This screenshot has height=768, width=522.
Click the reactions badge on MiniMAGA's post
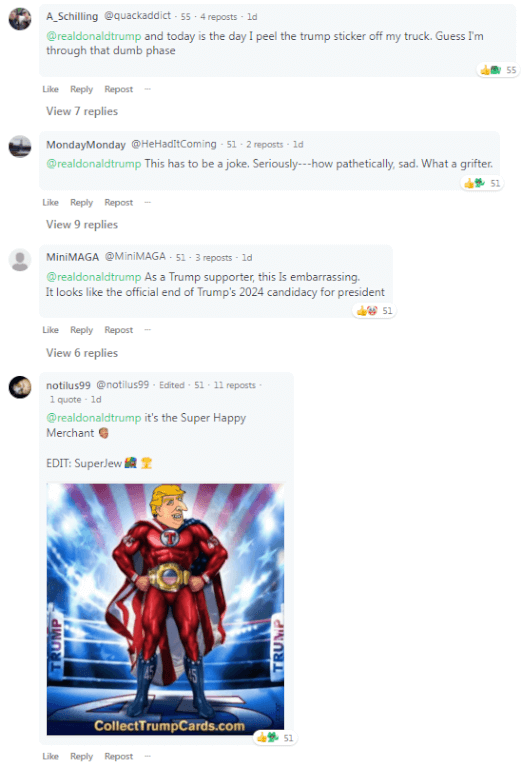(374, 311)
